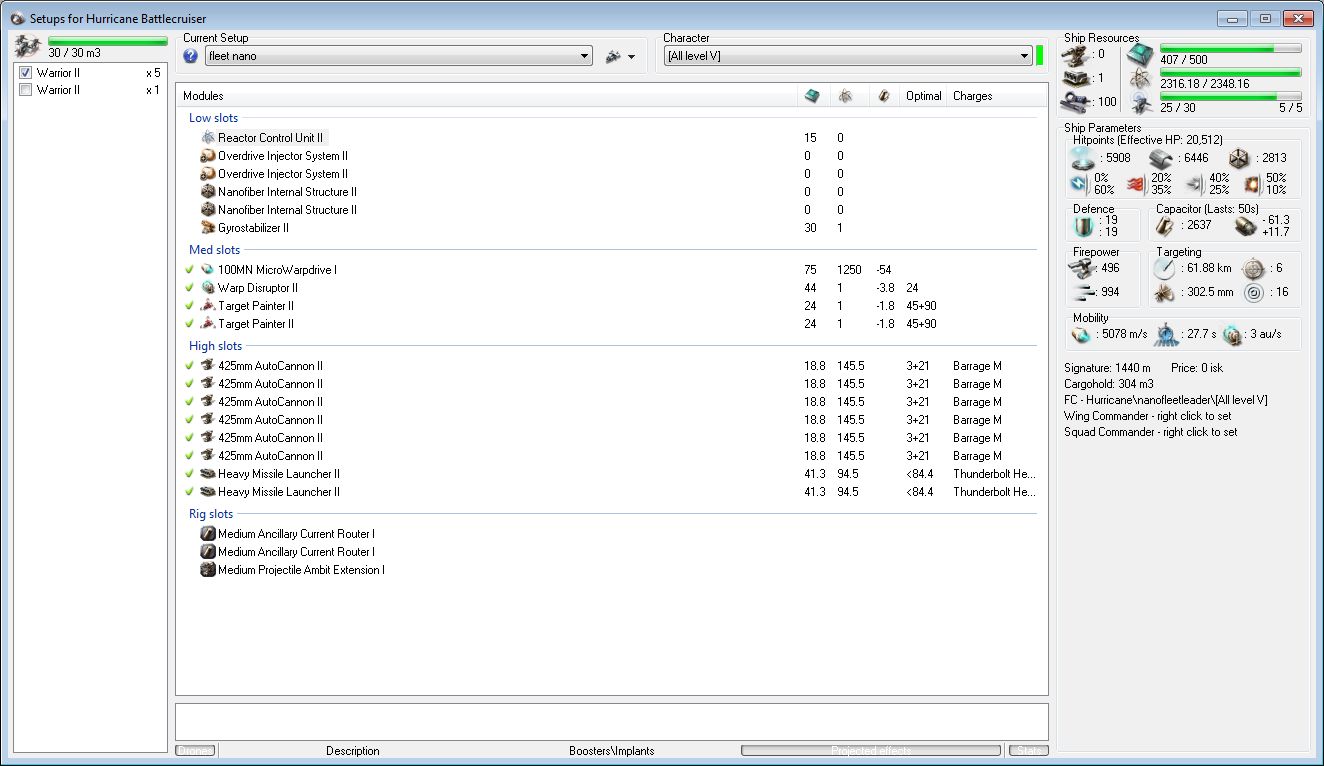Open the Current Setup dropdown showing fleet nano
The width and height of the screenshot is (1324, 766).
pyautogui.click(x=398, y=56)
